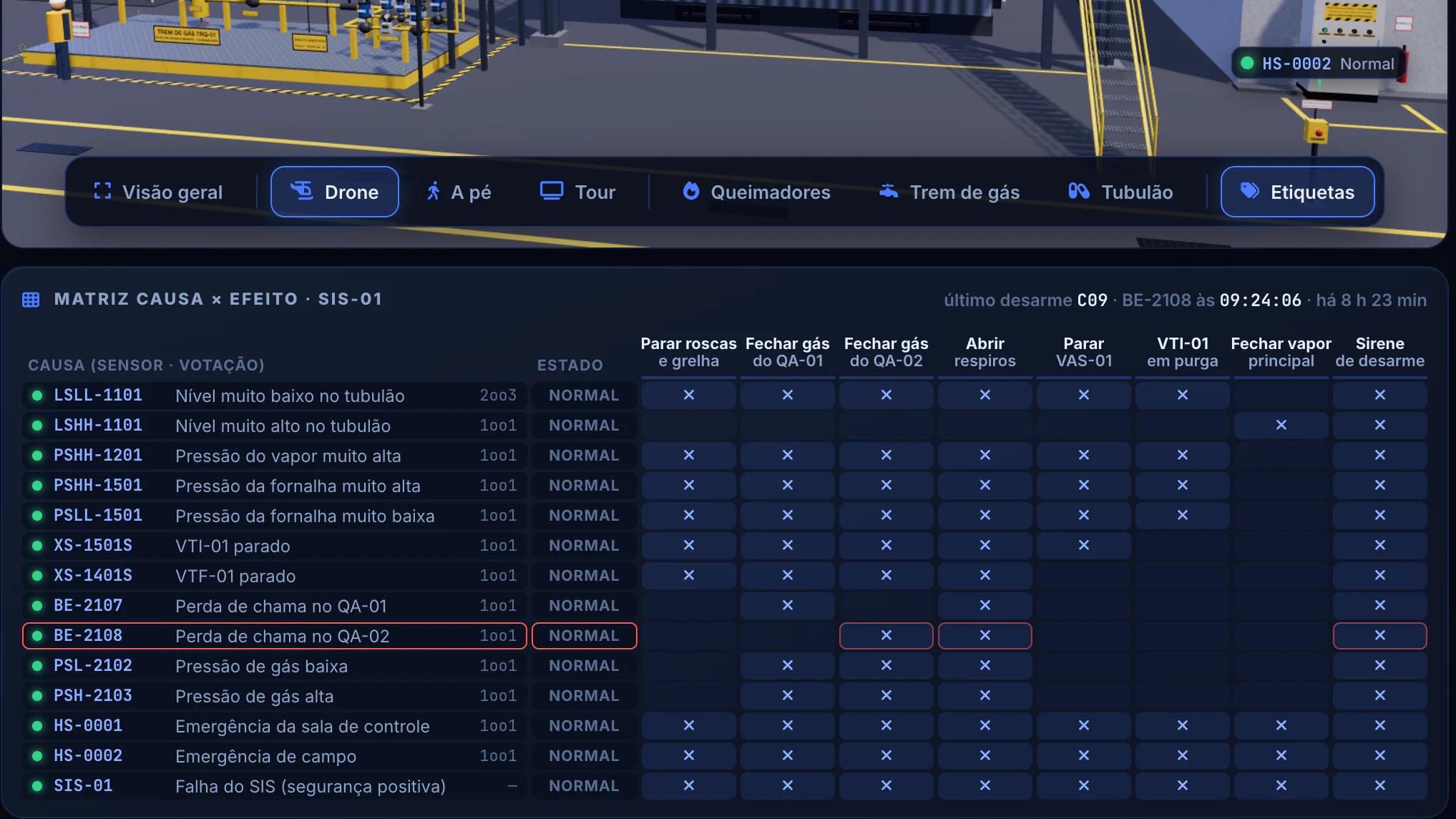Select the HS-0002 sensor tag in matrix
This screenshot has width=1456, height=819.
(x=88, y=755)
